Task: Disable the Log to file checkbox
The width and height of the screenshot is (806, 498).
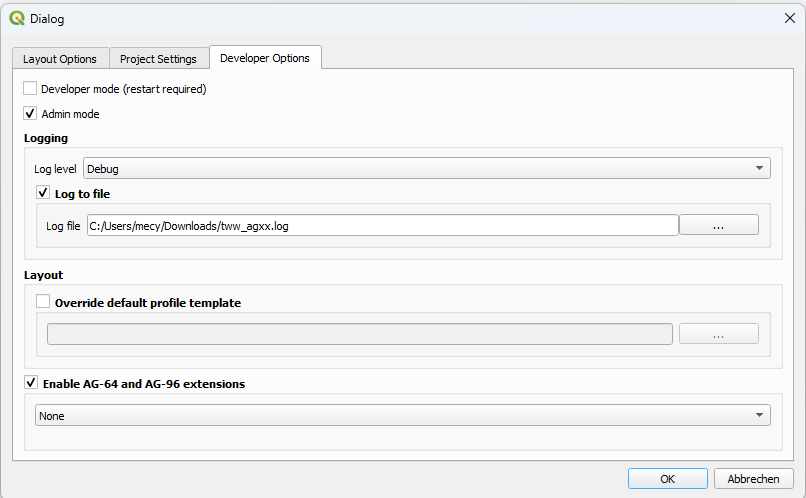Action: [43, 193]
